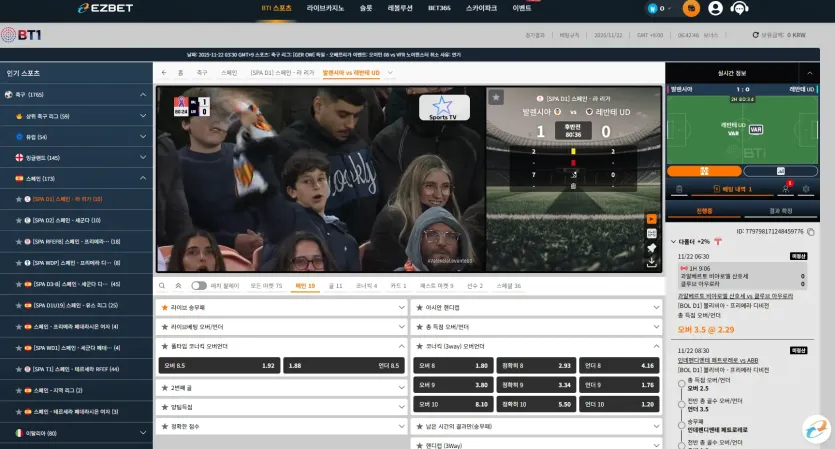
Task: Click the Sports TV star logo
Action: pyautogui.click(x=444, y=108)
